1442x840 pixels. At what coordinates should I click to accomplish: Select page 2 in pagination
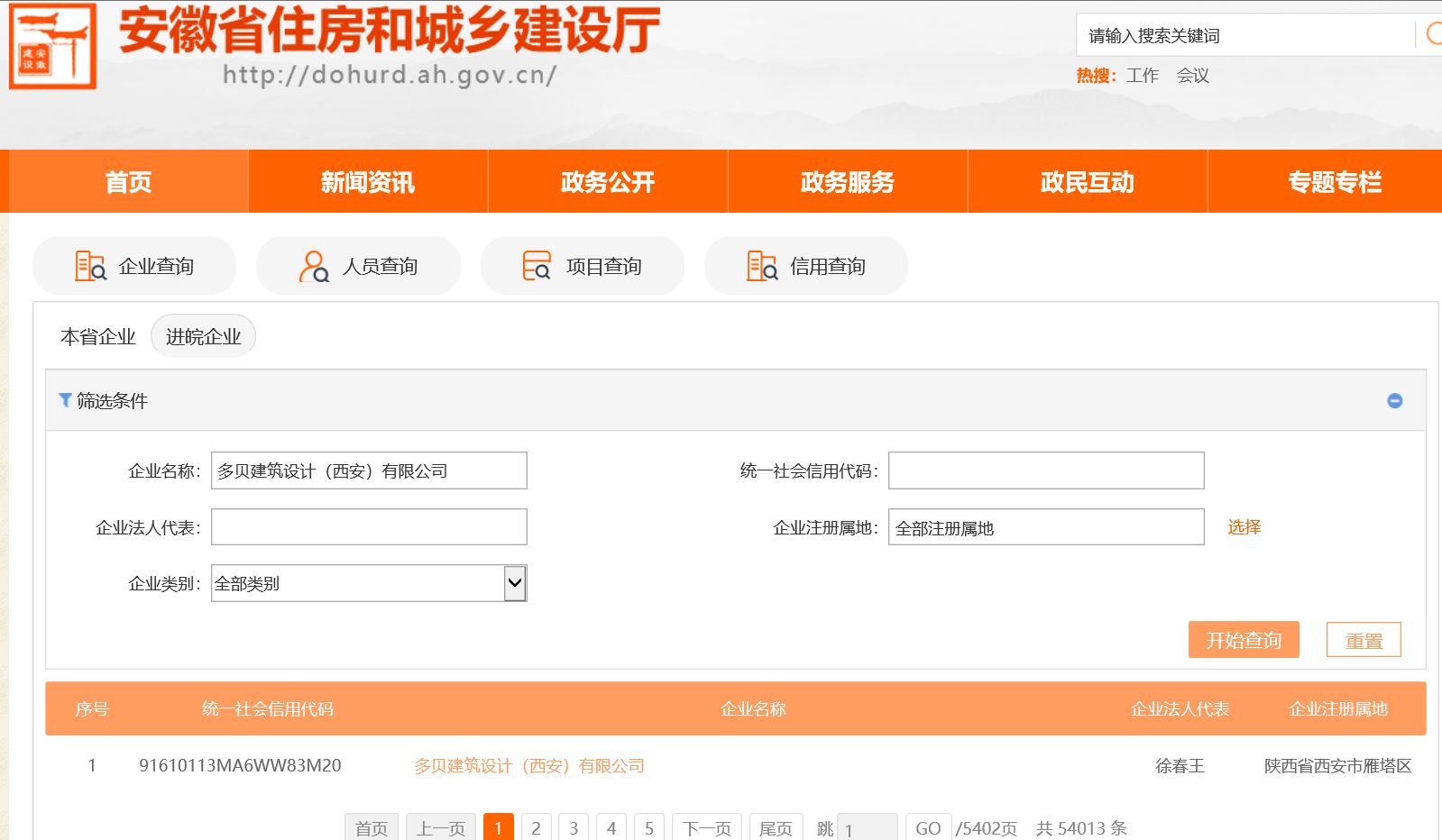[x=537, y=827]
